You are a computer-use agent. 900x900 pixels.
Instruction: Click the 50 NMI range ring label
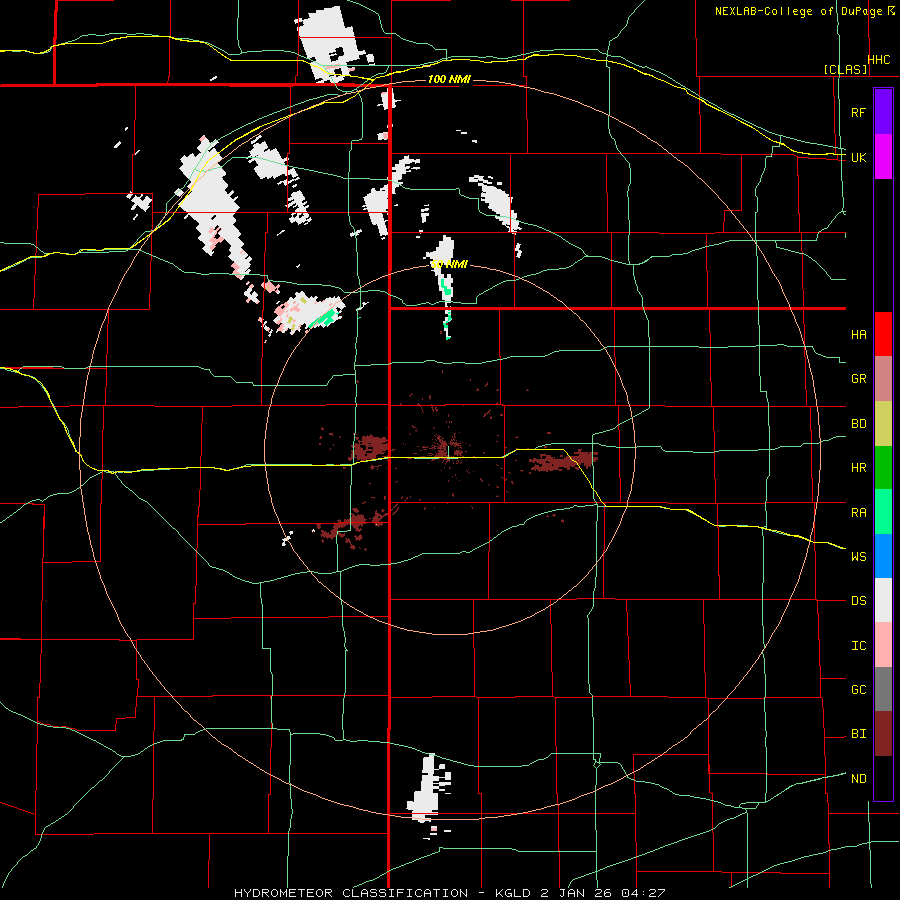(x=449, y=264)
